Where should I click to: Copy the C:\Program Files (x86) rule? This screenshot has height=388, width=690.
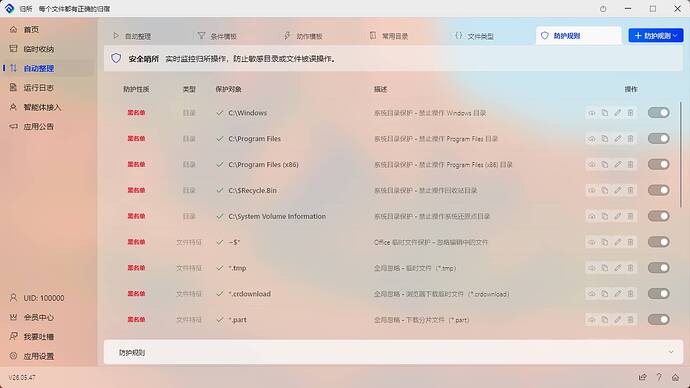605,165
